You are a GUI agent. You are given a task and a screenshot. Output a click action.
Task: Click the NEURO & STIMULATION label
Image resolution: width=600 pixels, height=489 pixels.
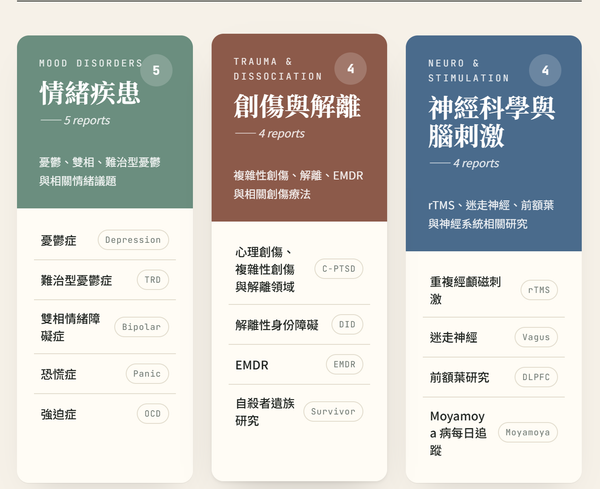coord(469,70)
